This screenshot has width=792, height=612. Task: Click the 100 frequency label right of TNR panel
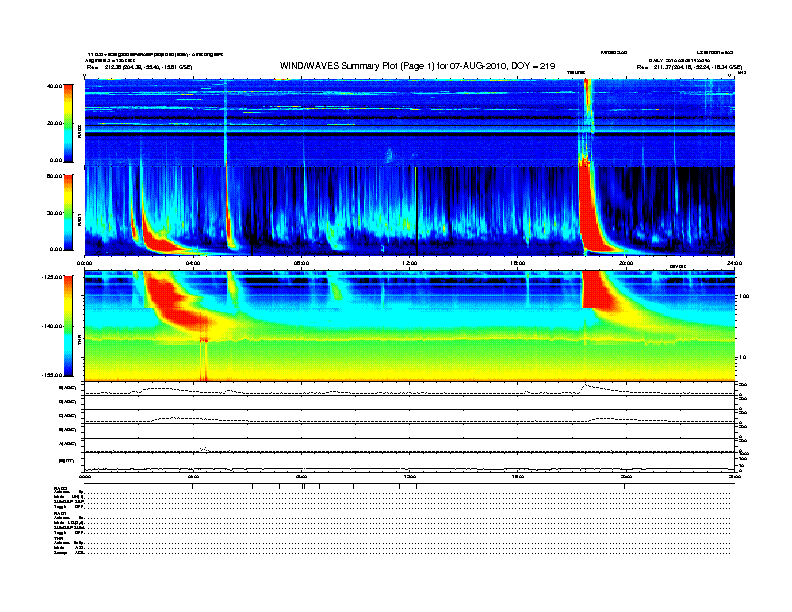(744, 296)
